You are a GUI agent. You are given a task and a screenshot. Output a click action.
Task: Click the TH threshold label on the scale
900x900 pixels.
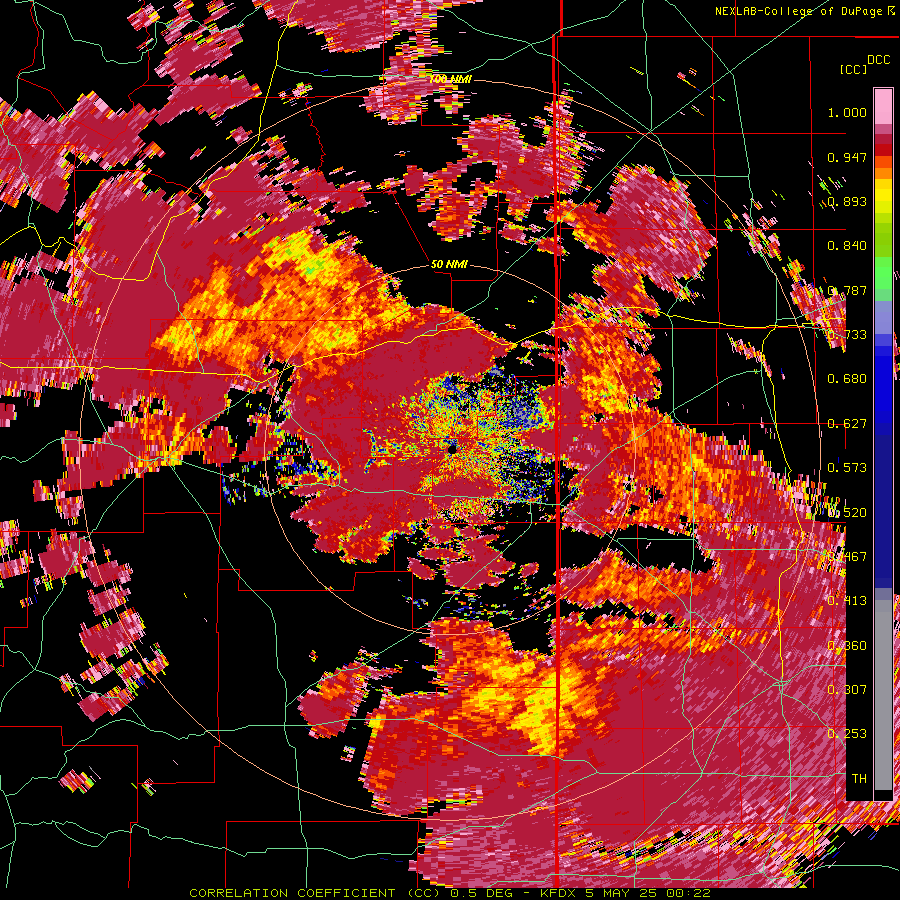[859, 779]
